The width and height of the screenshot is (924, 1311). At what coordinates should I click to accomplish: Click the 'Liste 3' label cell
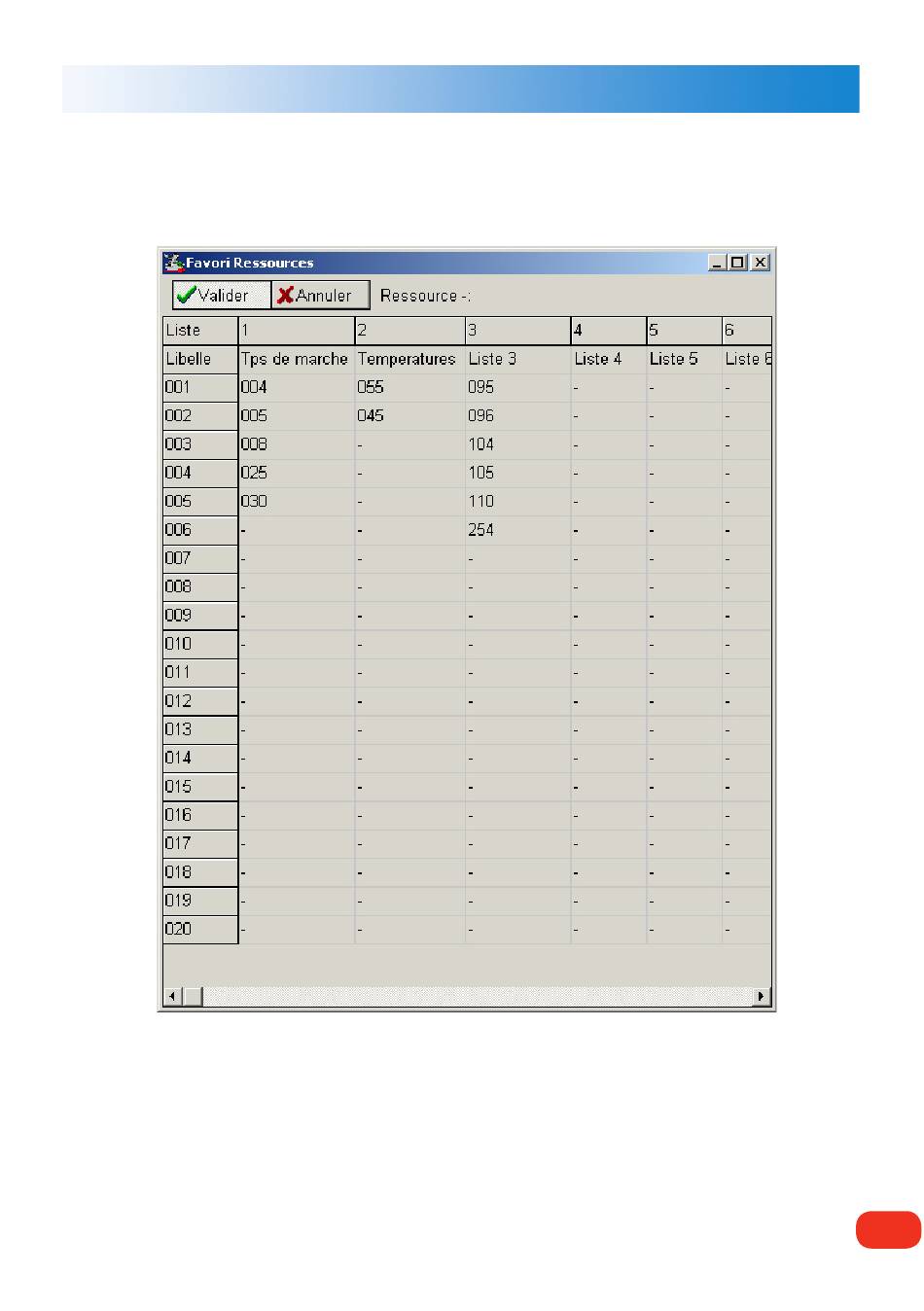(518, 359)
